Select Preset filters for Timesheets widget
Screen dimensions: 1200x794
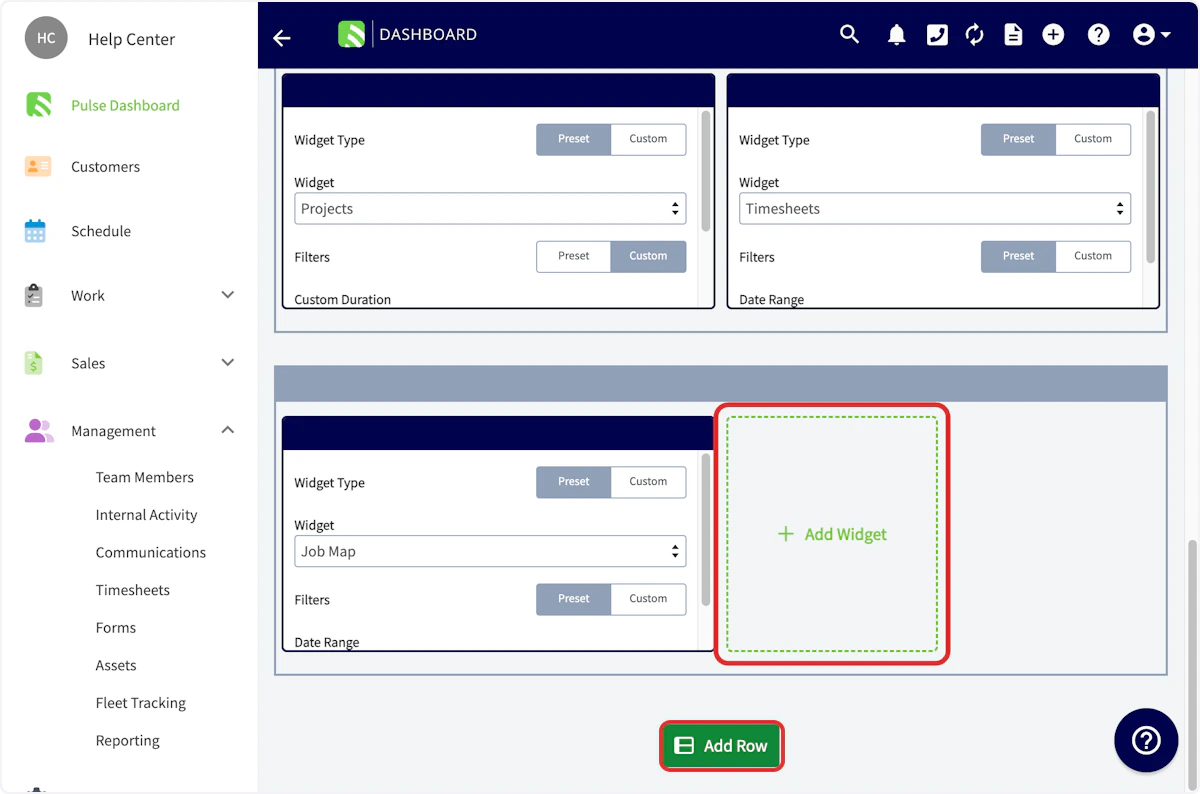[1018, 256]
